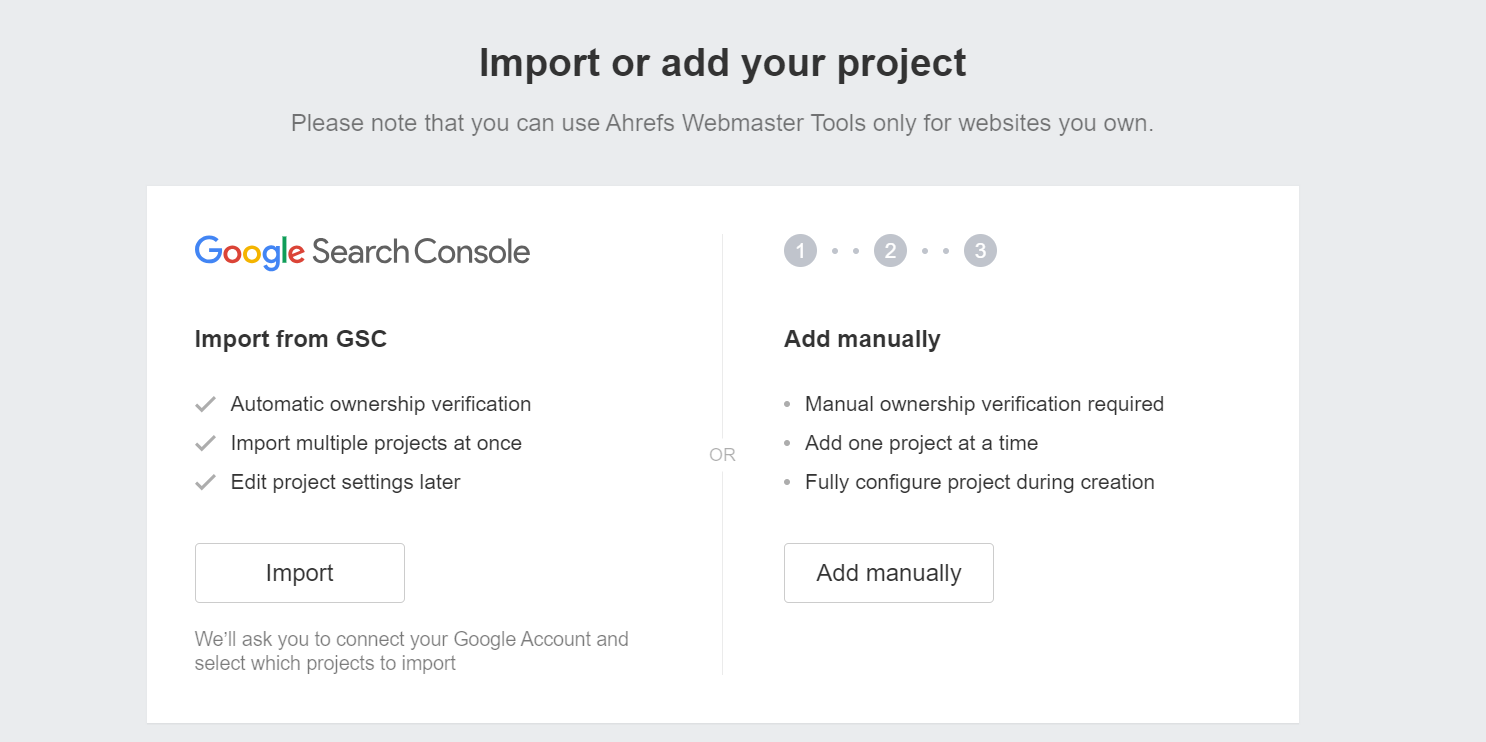The width and height of the screenshot is (1486, 742).
Task: Click the Google Search Console logo
Action: (x=362, y=252)
